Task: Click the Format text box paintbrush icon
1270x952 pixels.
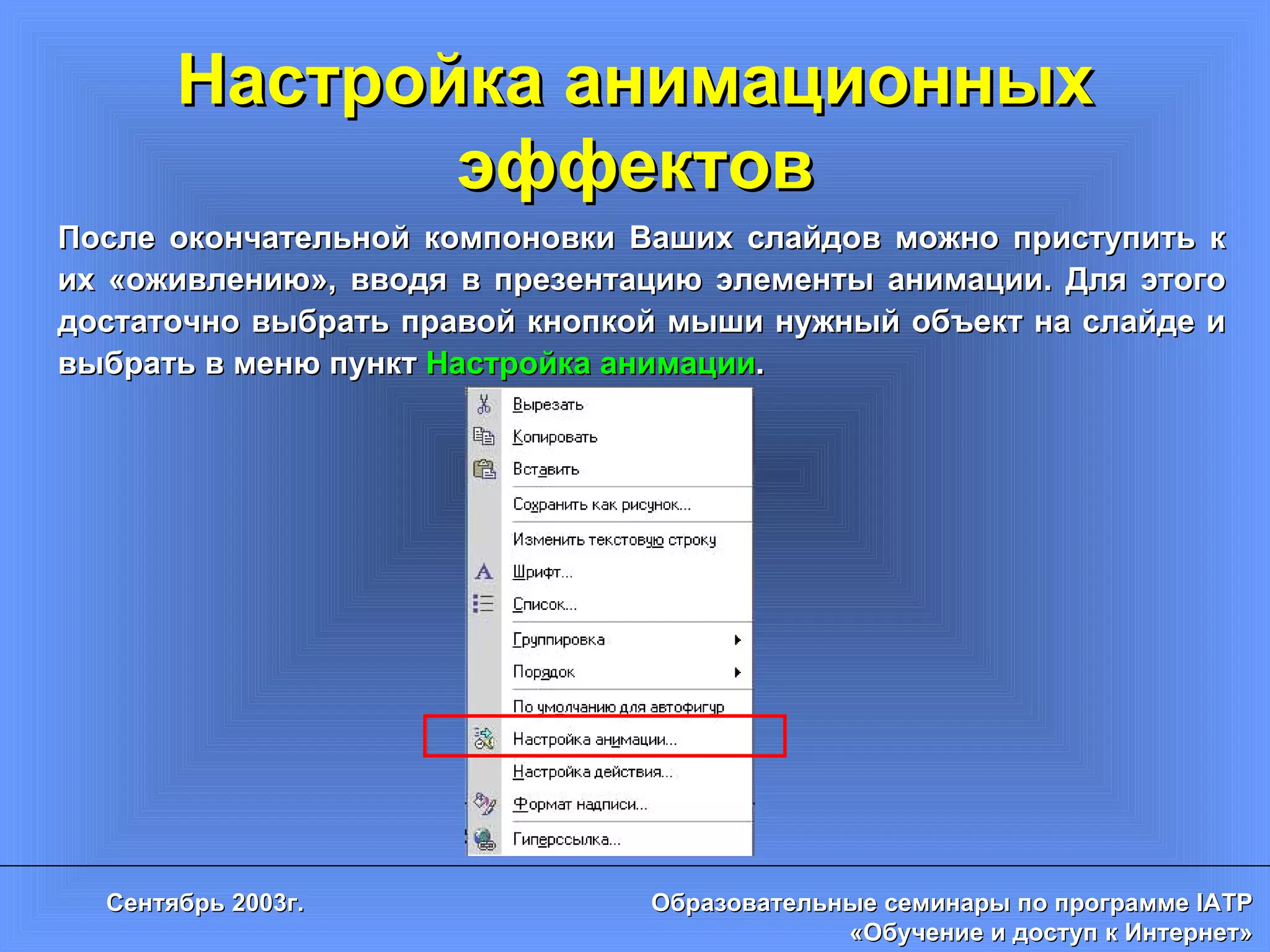Action: click(x=484, y=804)
